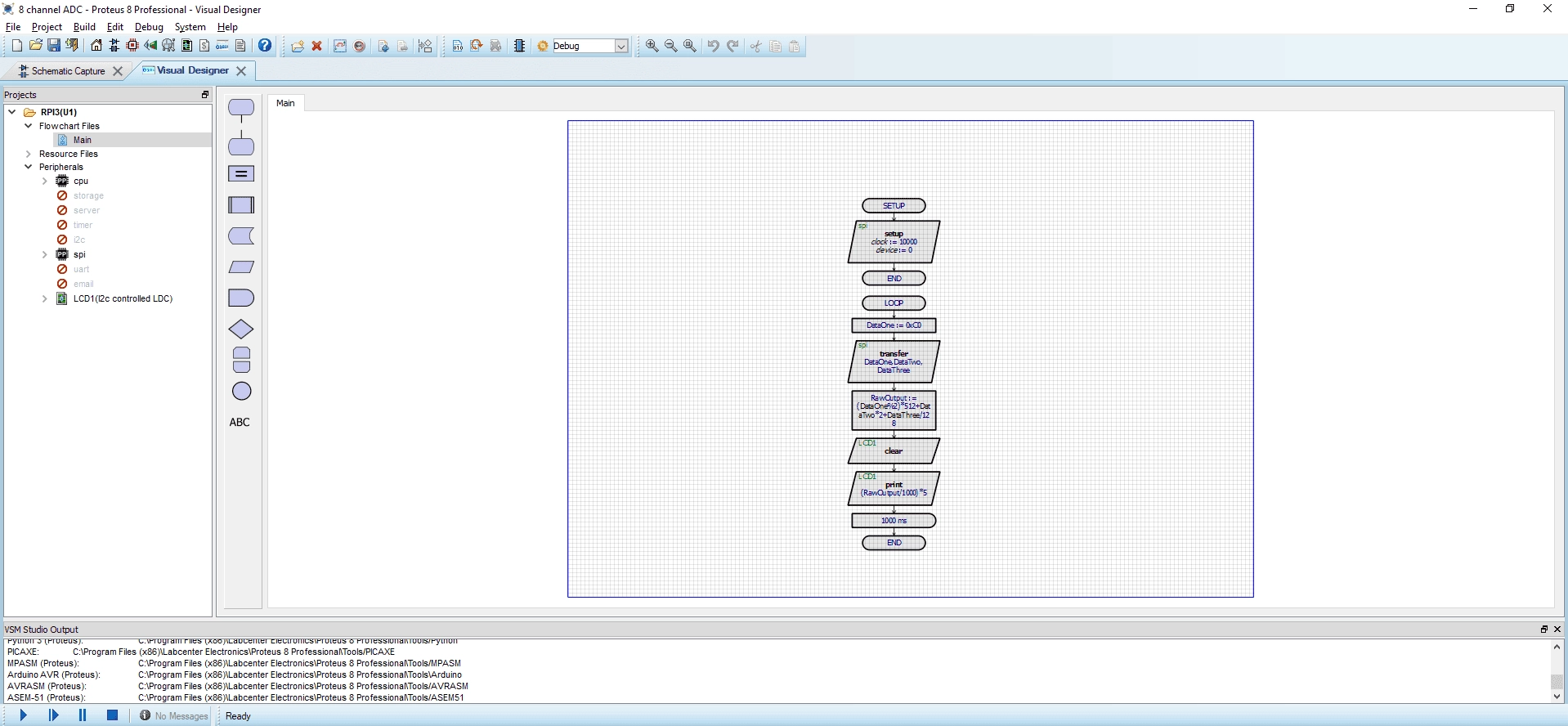Viewport: 1568px width, 726px height.
Task: Select the DataOne := 0xC0 assignment block
Action: point(894,325)
